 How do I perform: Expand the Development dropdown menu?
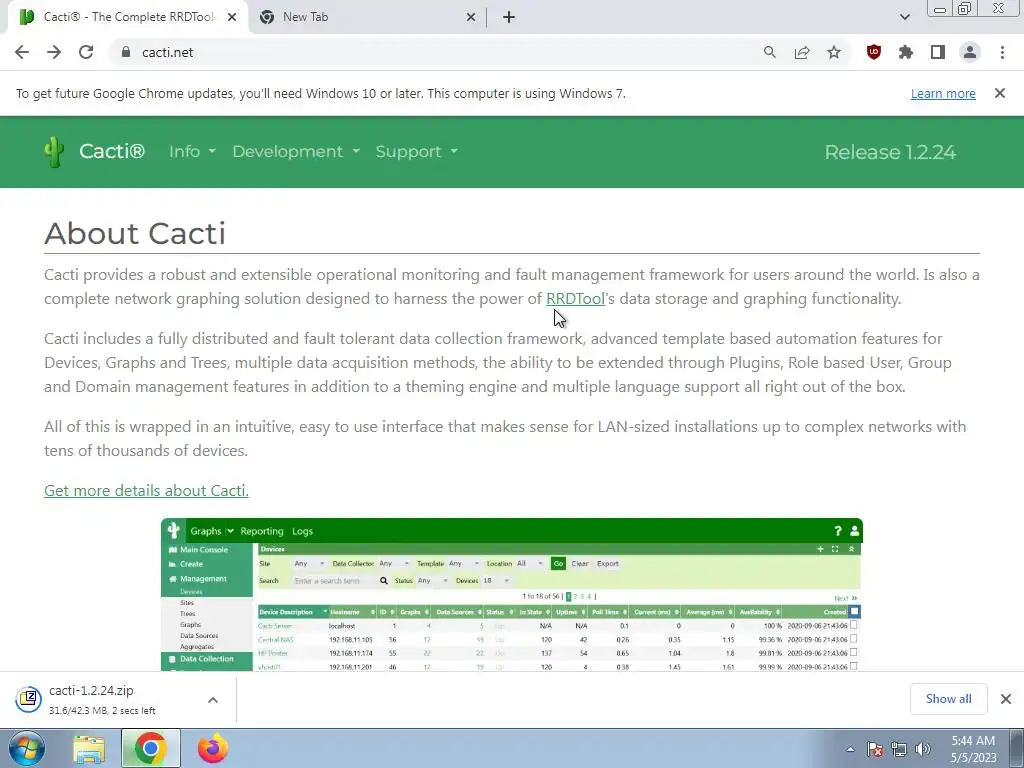pyautogui.click(x=296, y=152)
